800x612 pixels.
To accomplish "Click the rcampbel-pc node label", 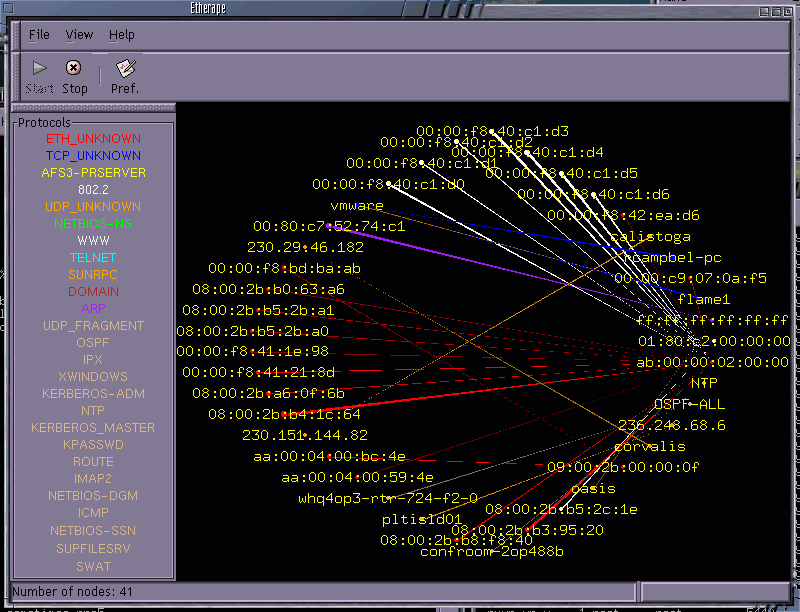I will click(673, 258).
